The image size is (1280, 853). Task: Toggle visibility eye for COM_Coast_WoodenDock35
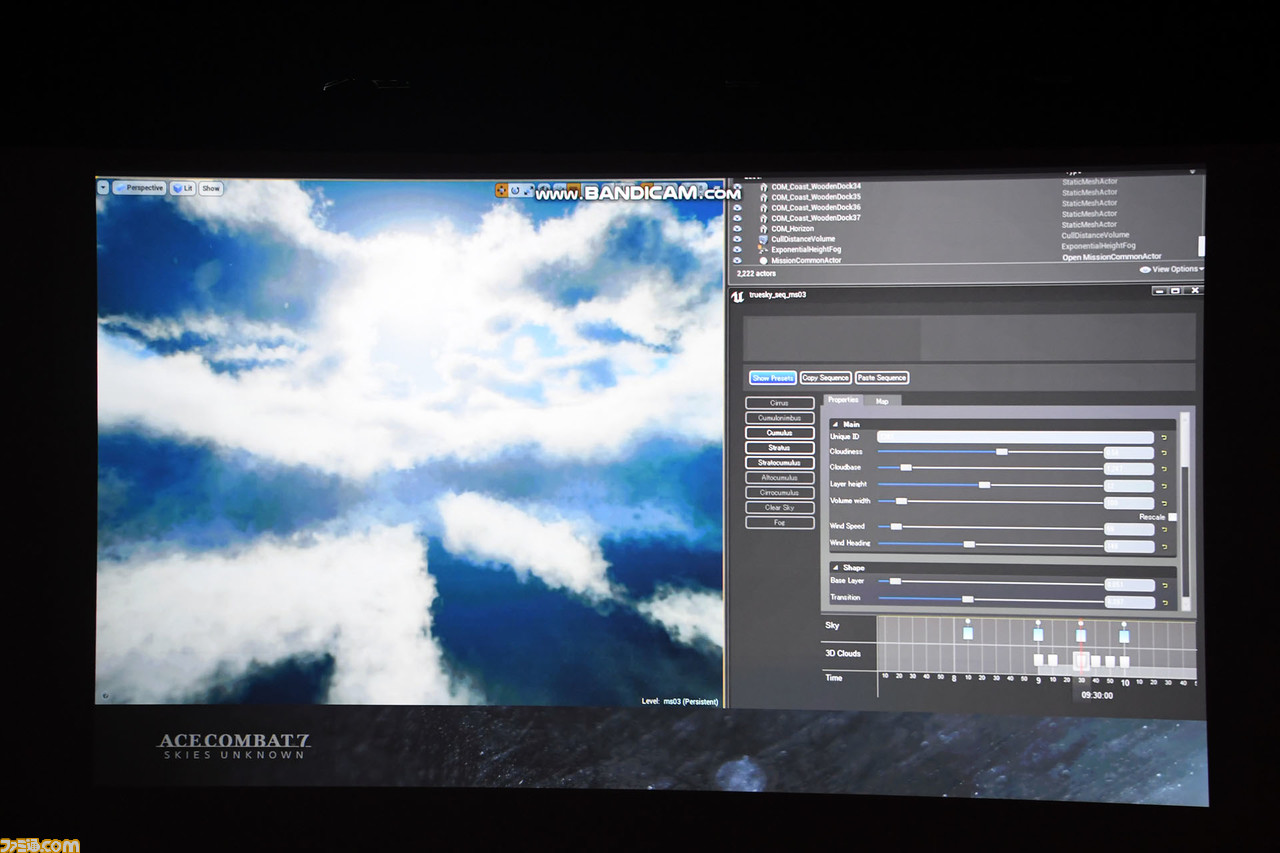pyautogui.click(x=738, y=197)
